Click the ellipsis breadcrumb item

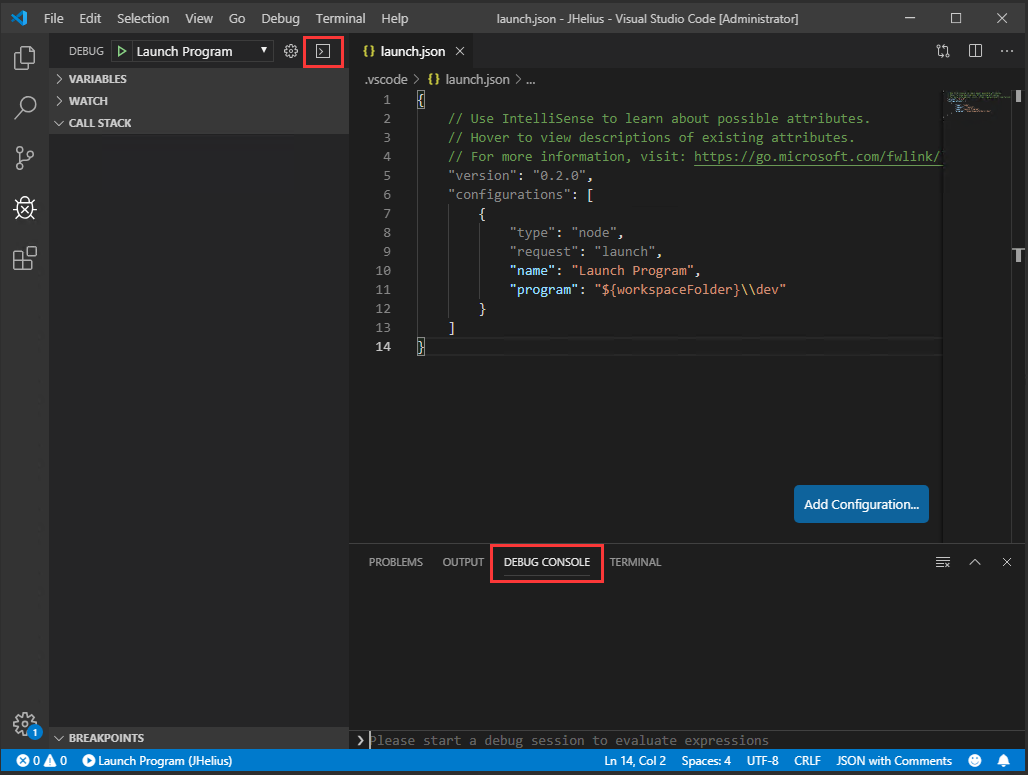click(x=530, y=79)
